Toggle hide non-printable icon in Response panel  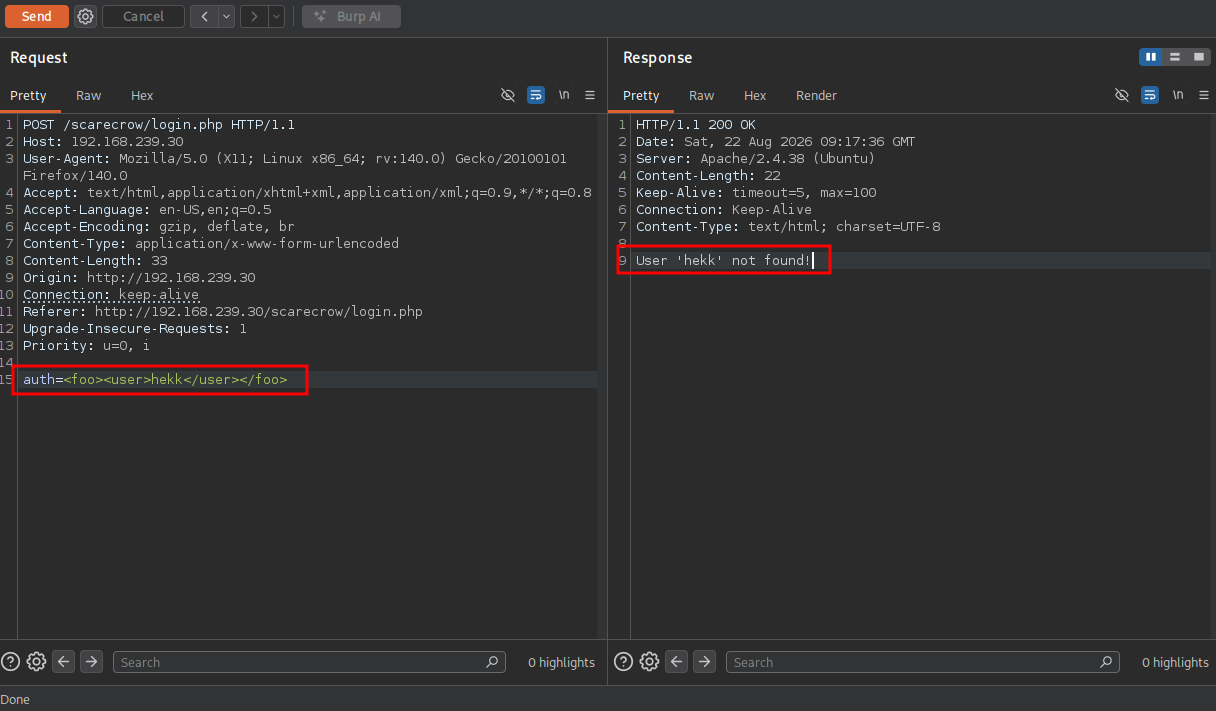(x=1122, y=95)
